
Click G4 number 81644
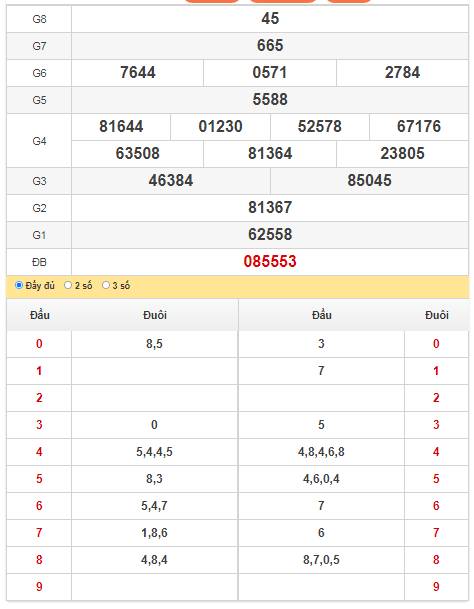click(x=121, y=127)
